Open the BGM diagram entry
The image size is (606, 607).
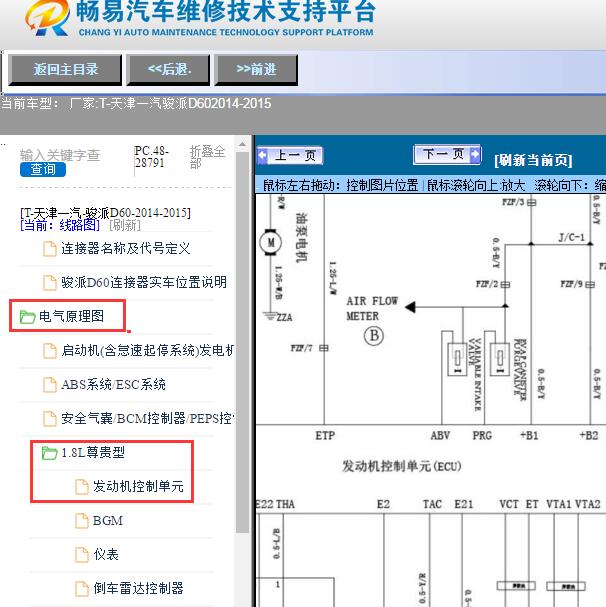click(x=108, y=521)
